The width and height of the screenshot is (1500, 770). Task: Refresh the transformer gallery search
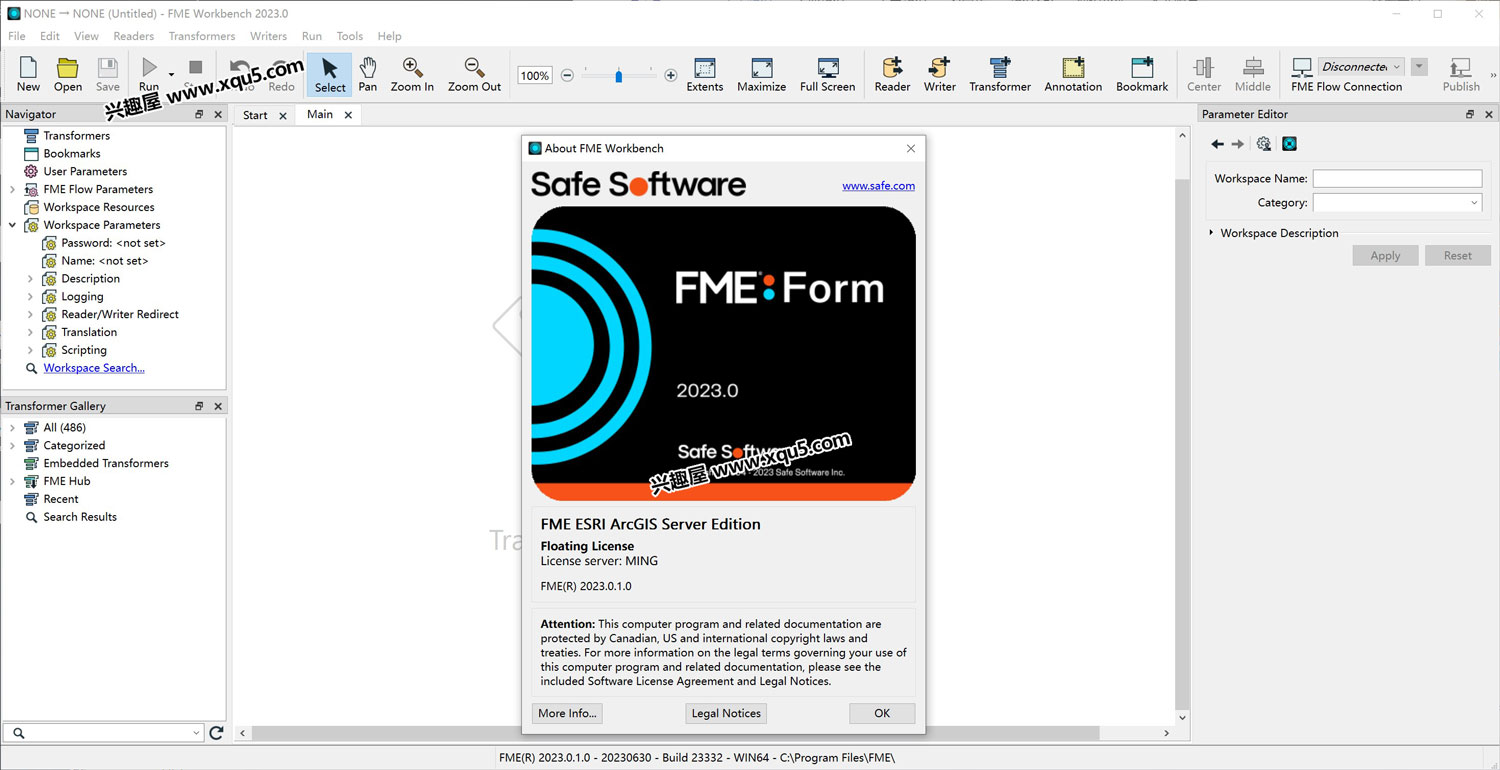tap(216, 733)
